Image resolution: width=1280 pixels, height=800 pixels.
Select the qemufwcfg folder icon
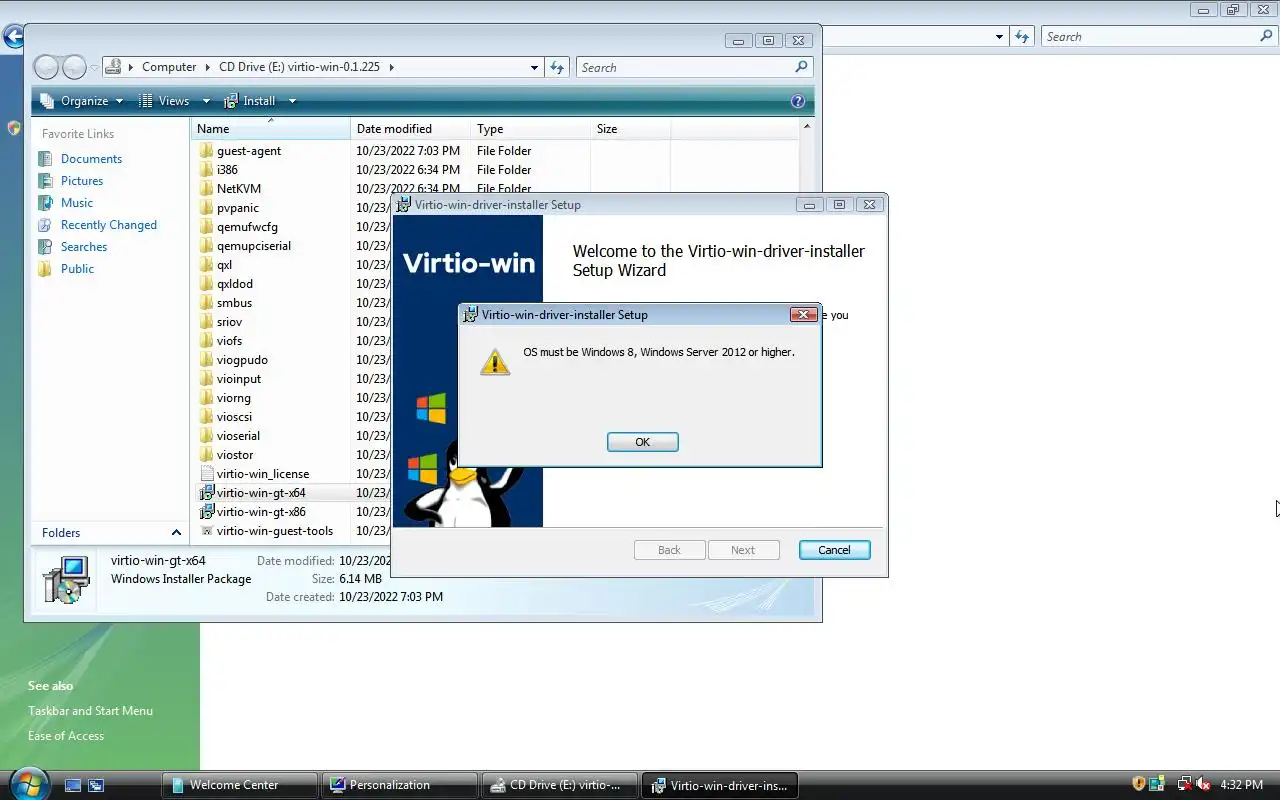206,227
